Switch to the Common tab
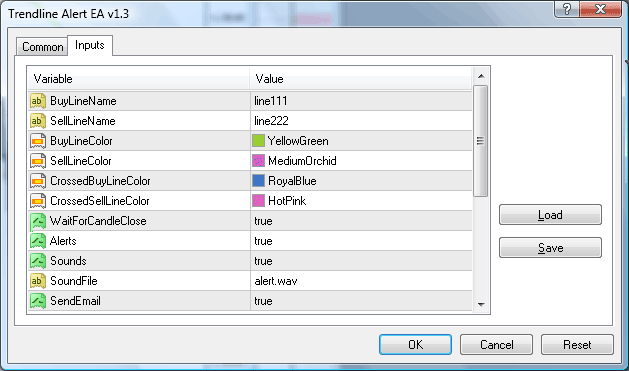Screen dimensions: 629x371 pyautogui.click(x=42, y=47)
